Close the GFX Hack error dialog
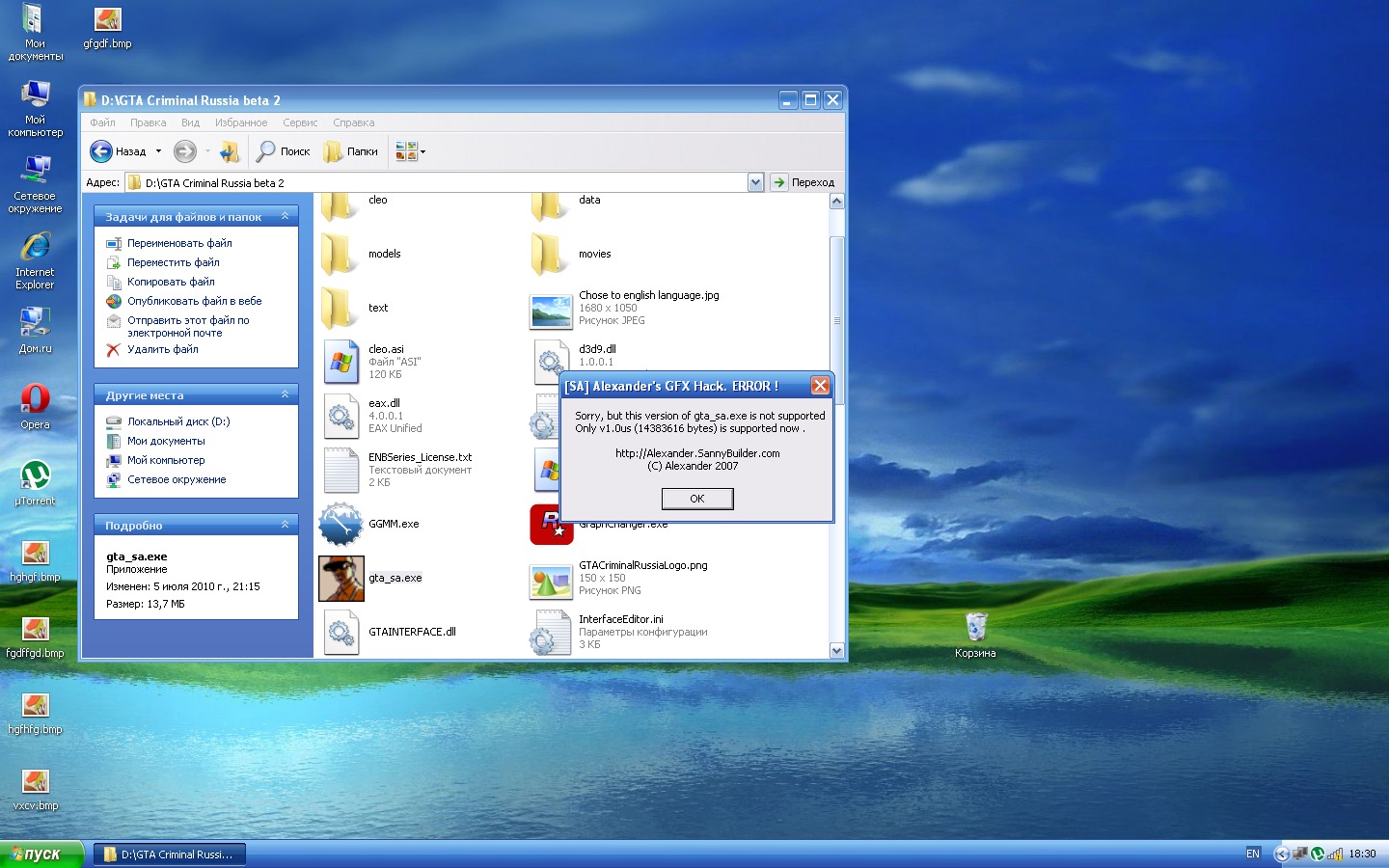This screenshot has height=868, width=1389. (820, 386)
